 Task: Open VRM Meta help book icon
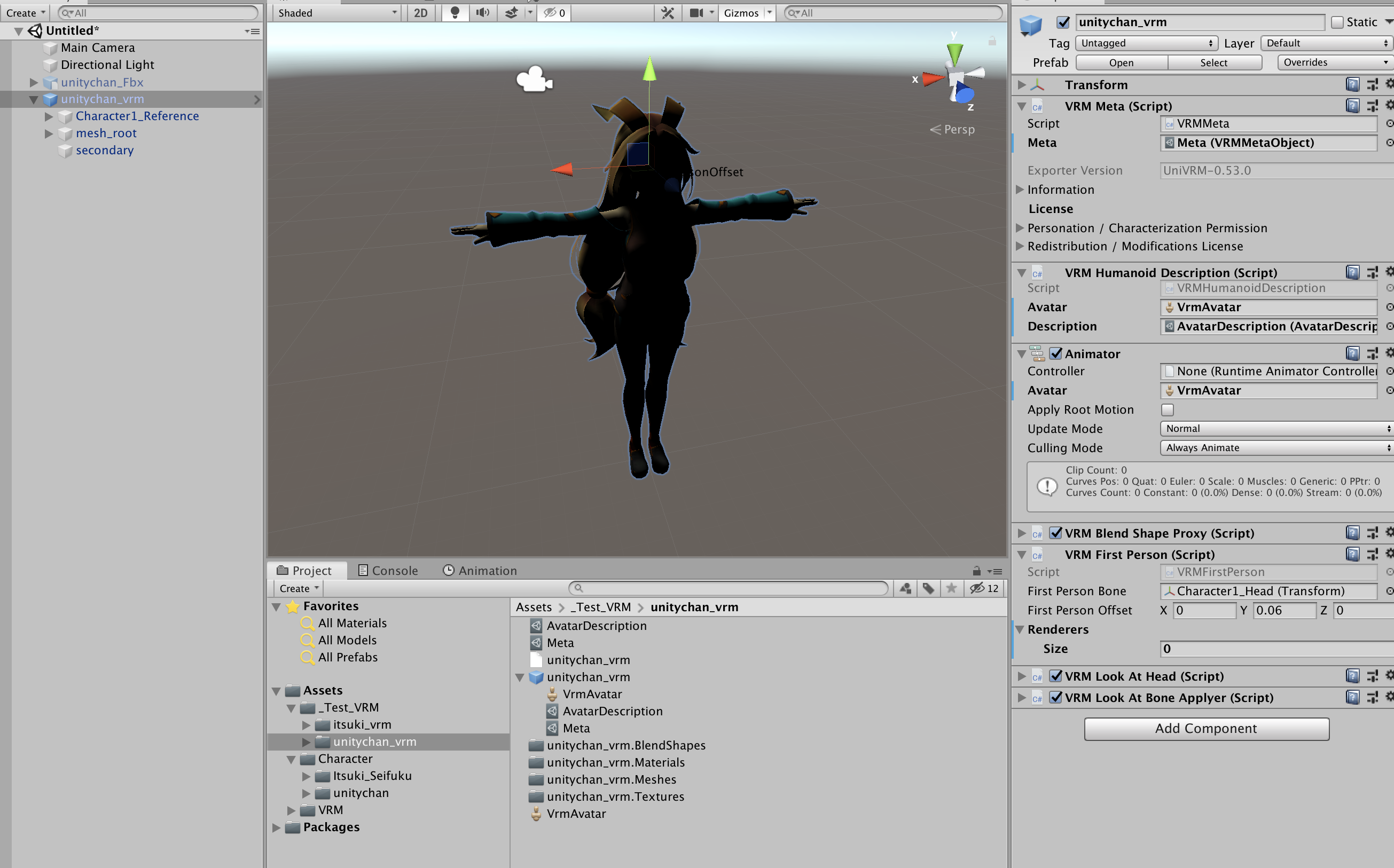tap(1352, 106)
